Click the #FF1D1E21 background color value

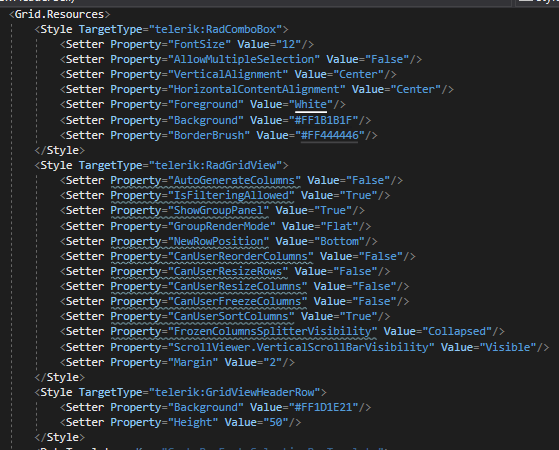323,407
